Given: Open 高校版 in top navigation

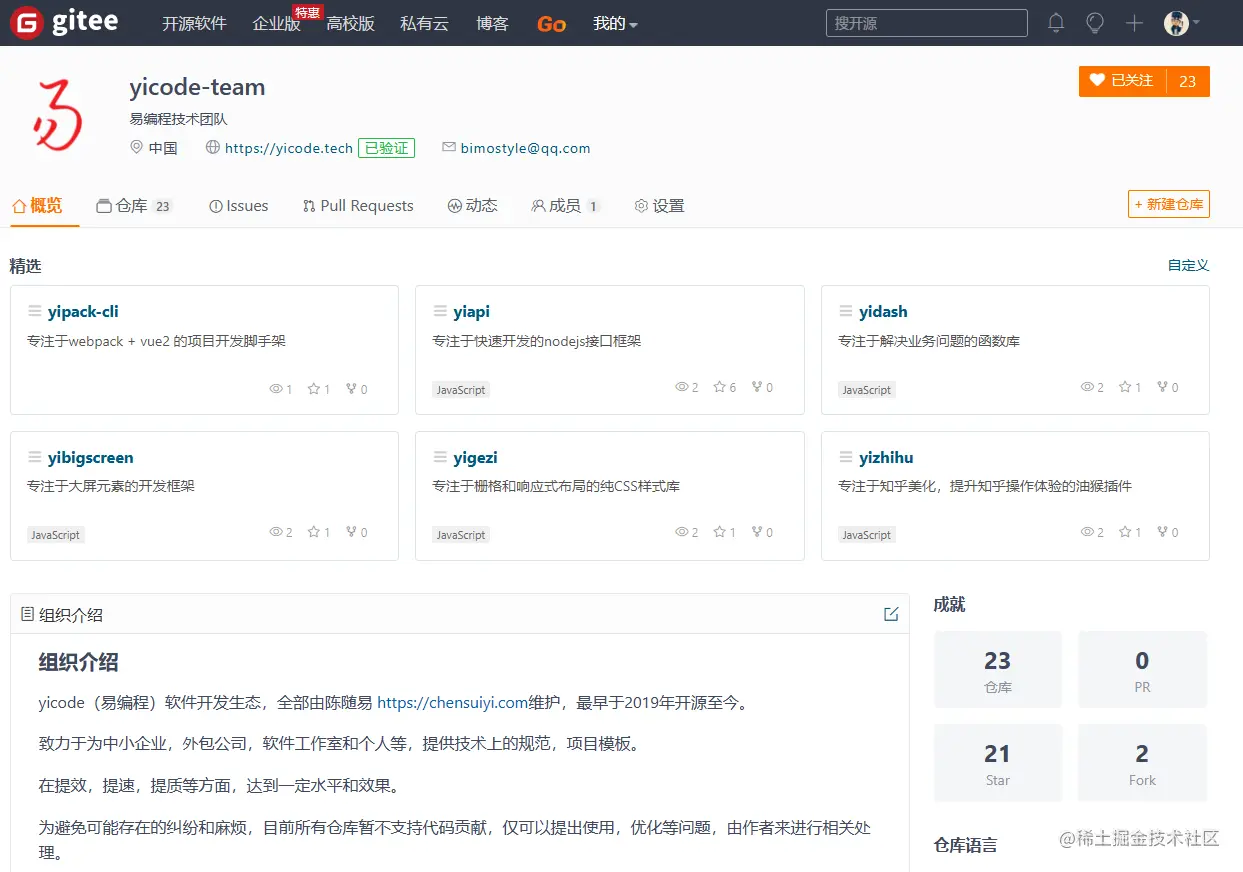Looking at the screenshot, I should pyautogui.click(x=350, y=23).
